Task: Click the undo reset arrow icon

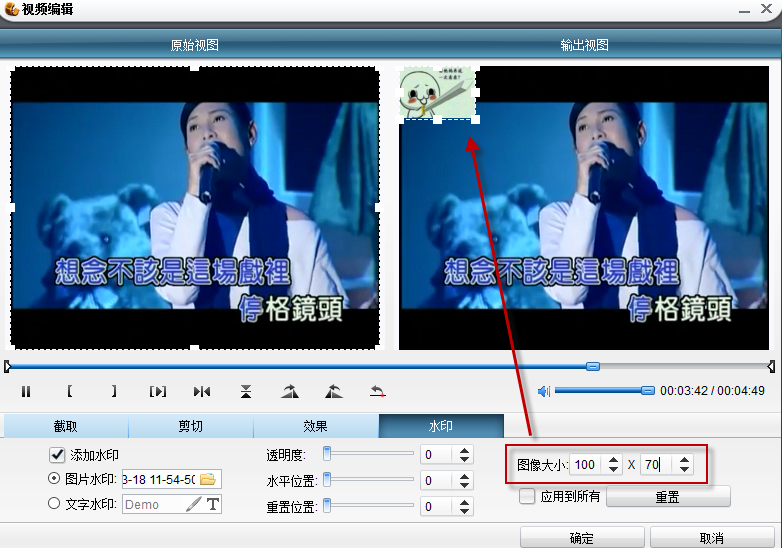Action: [378, 392]
